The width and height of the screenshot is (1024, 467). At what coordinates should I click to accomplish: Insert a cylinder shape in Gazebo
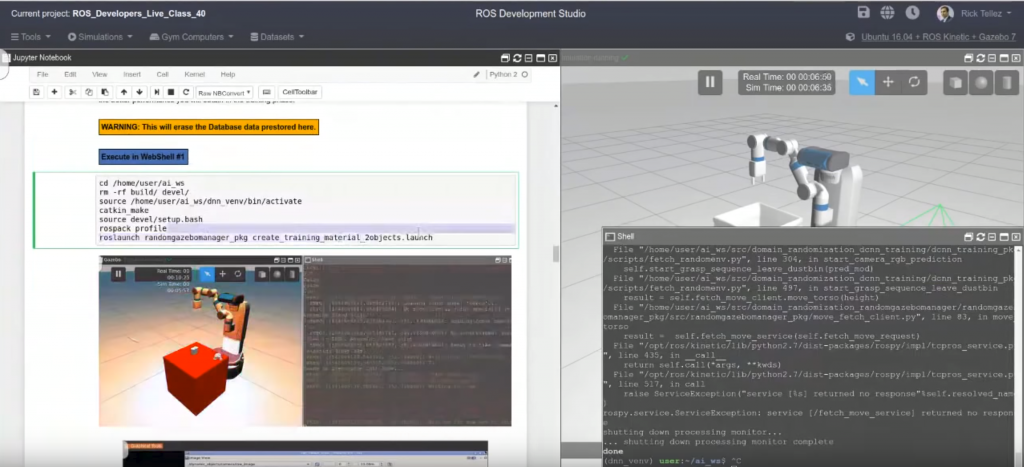coord(1008,83)
